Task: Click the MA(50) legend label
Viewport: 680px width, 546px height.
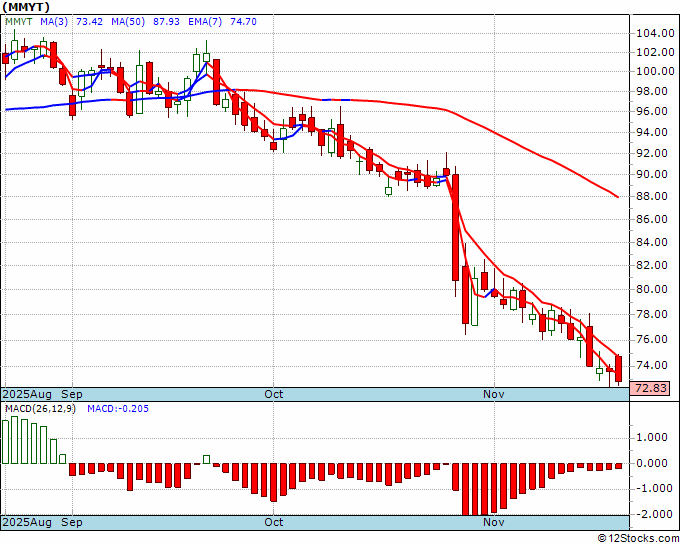Action: coord(128,22)
